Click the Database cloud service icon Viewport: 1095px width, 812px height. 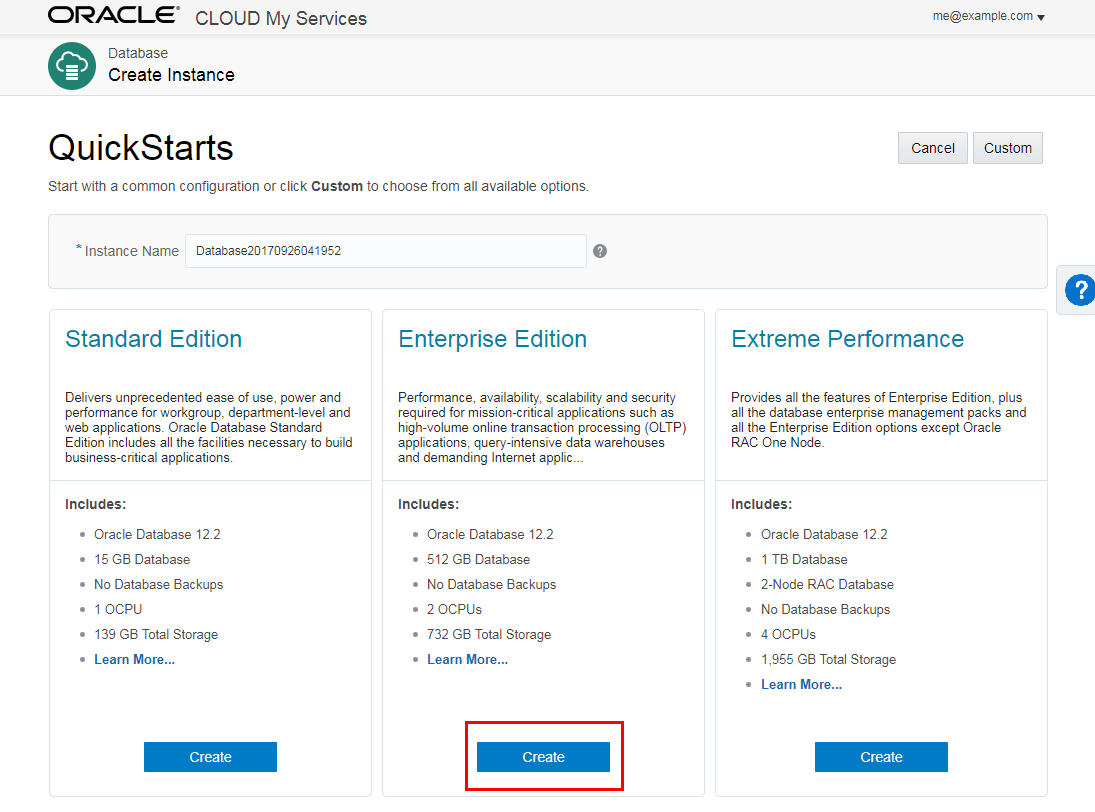[x=72, y=66]
